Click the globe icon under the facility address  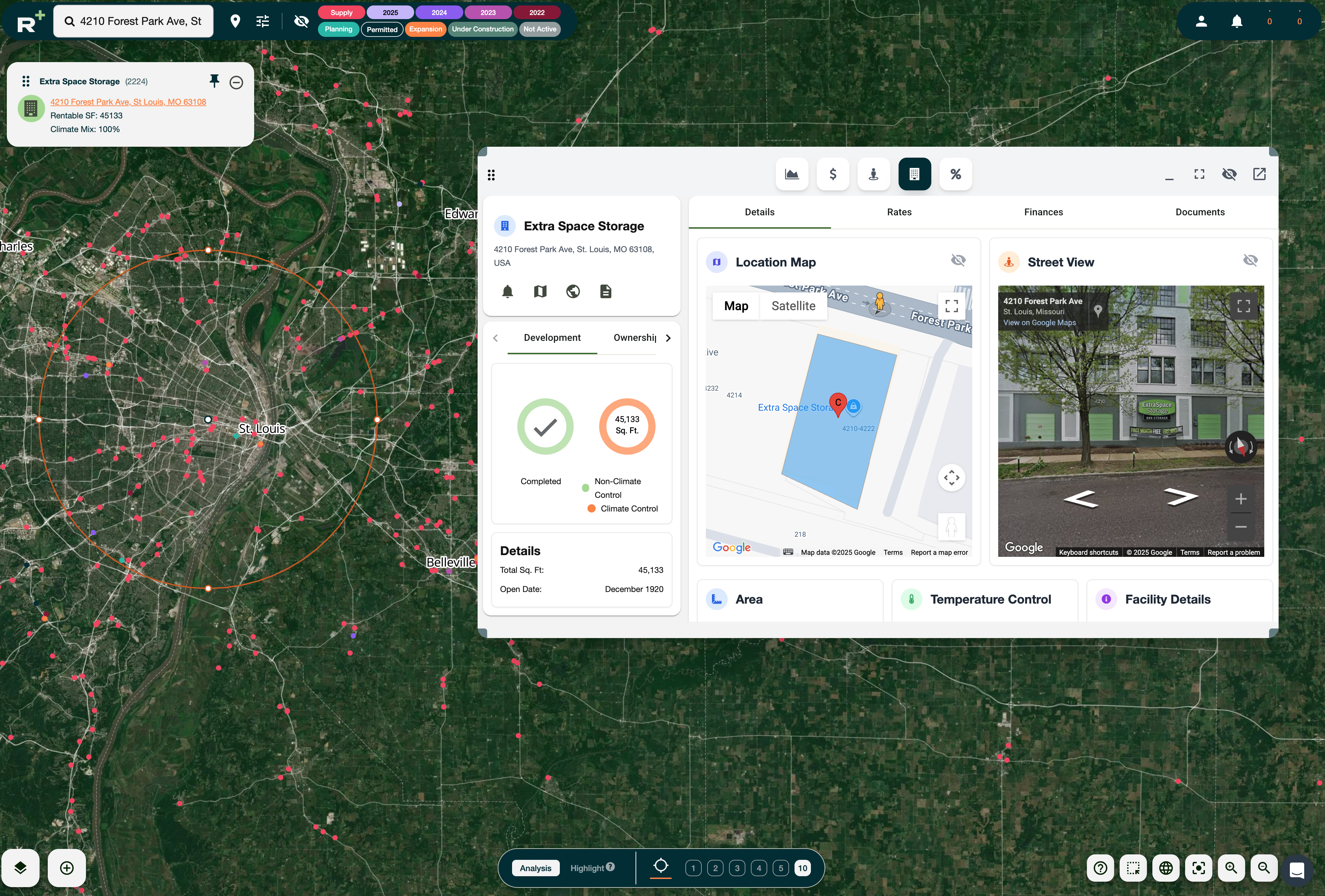tap(572, 291)
